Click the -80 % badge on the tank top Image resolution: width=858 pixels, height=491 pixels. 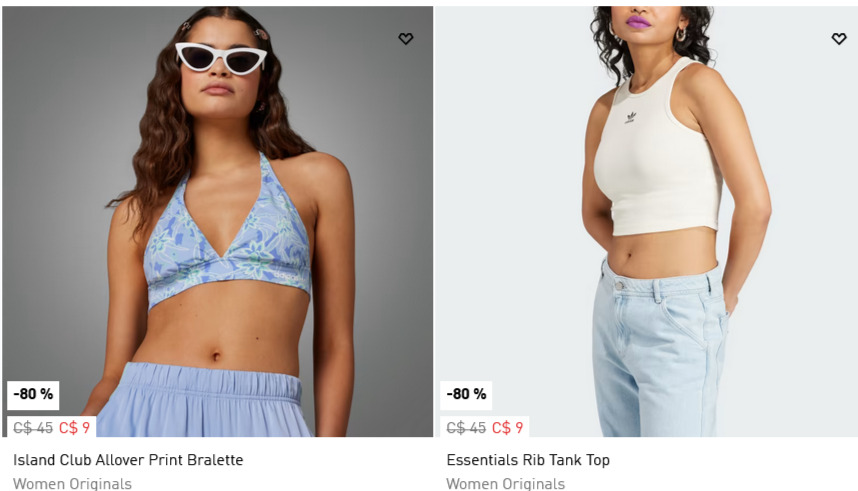pyautogui.click(x=466, y=395)
